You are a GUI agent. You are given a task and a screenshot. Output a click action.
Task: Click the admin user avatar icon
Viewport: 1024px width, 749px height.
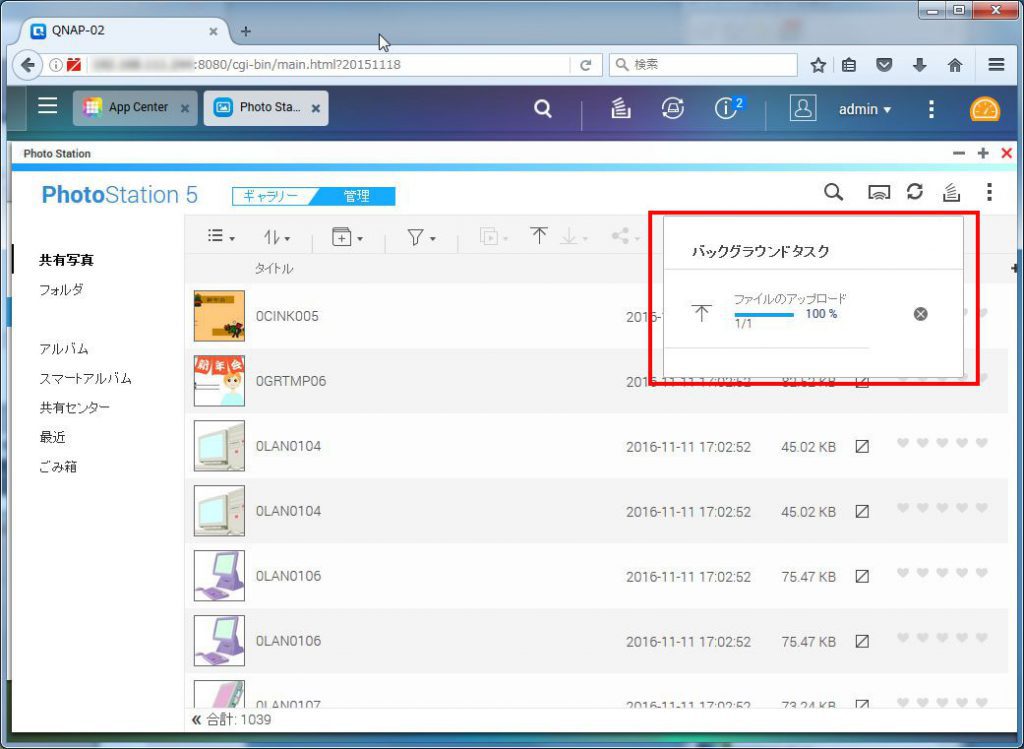pos(803,108)
